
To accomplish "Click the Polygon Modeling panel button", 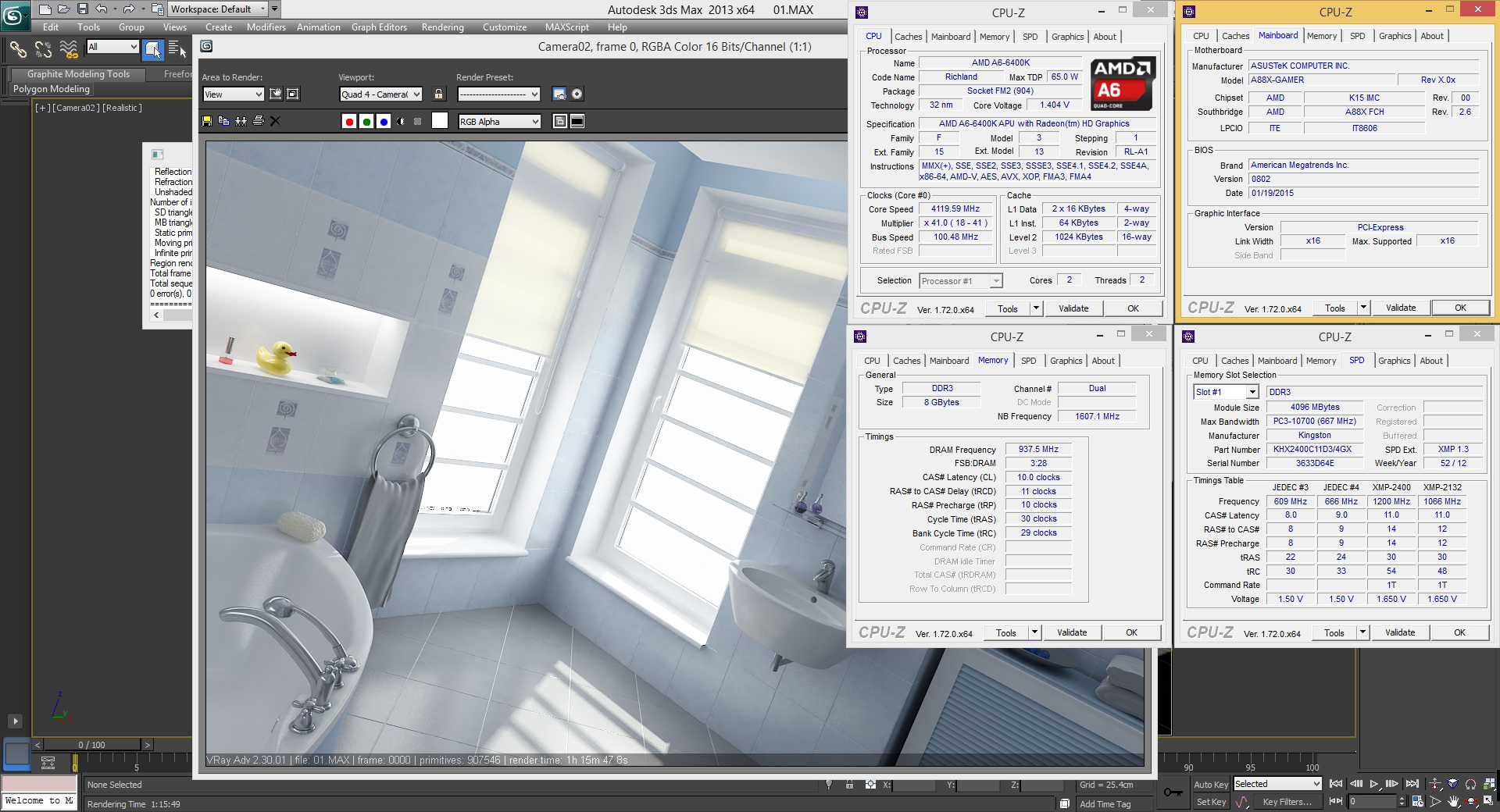I will click(52, 89).
